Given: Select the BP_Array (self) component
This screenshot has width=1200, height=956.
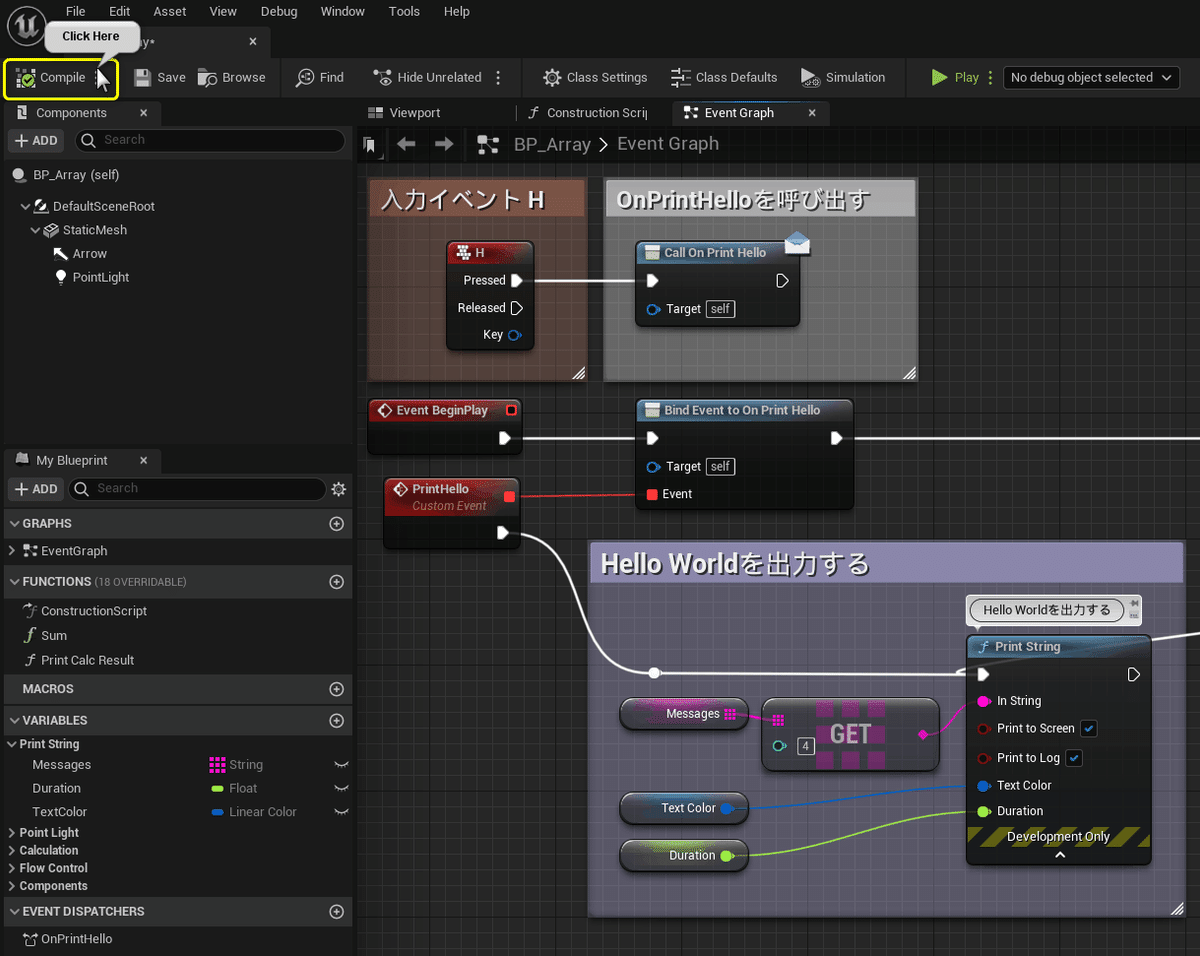Looking at the screenshot, I should tap(76, 174).
